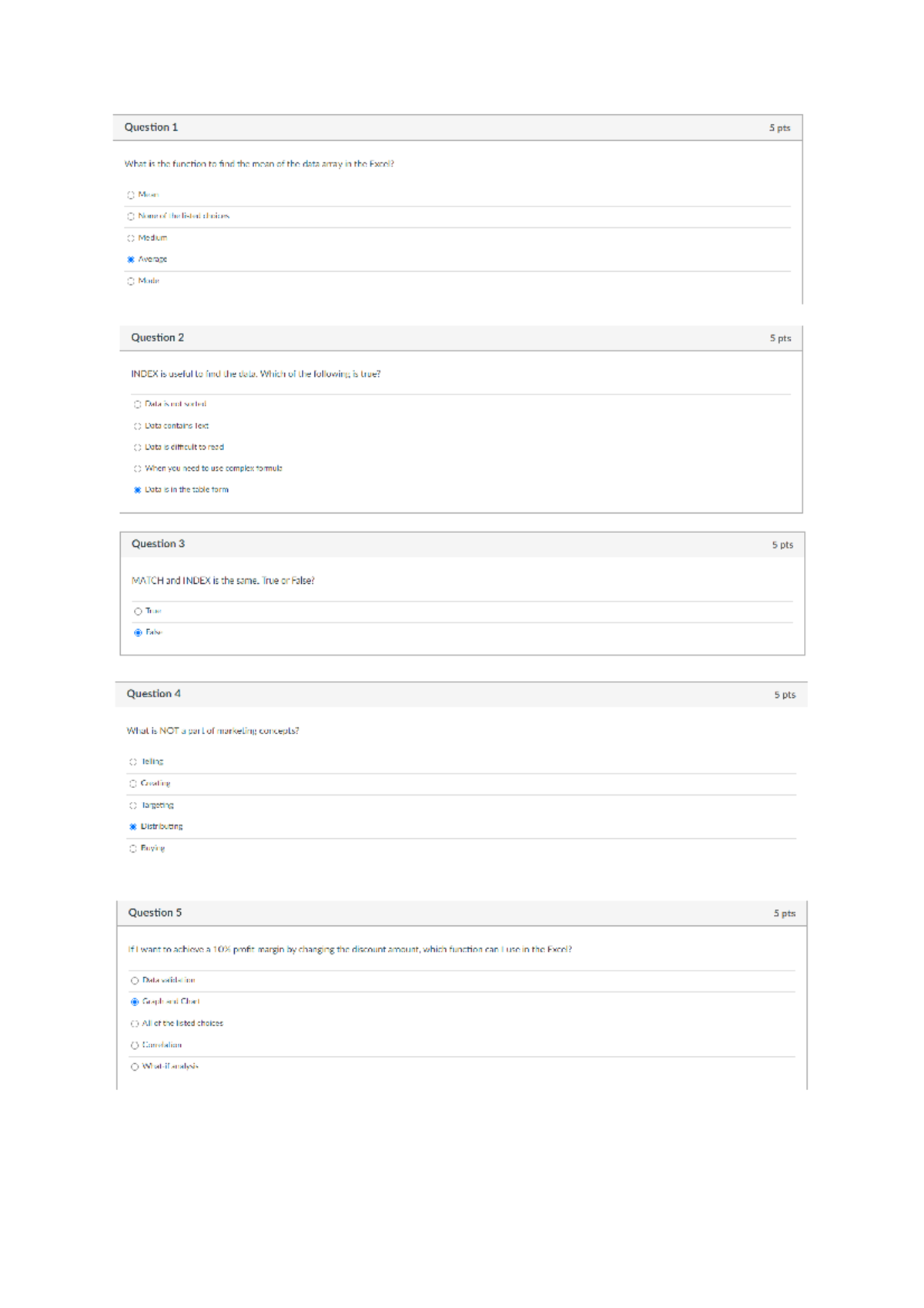Screen dimensions: 924x1308
Task: Choose 'Data is difficult to read'
Action: click(138, 448)
